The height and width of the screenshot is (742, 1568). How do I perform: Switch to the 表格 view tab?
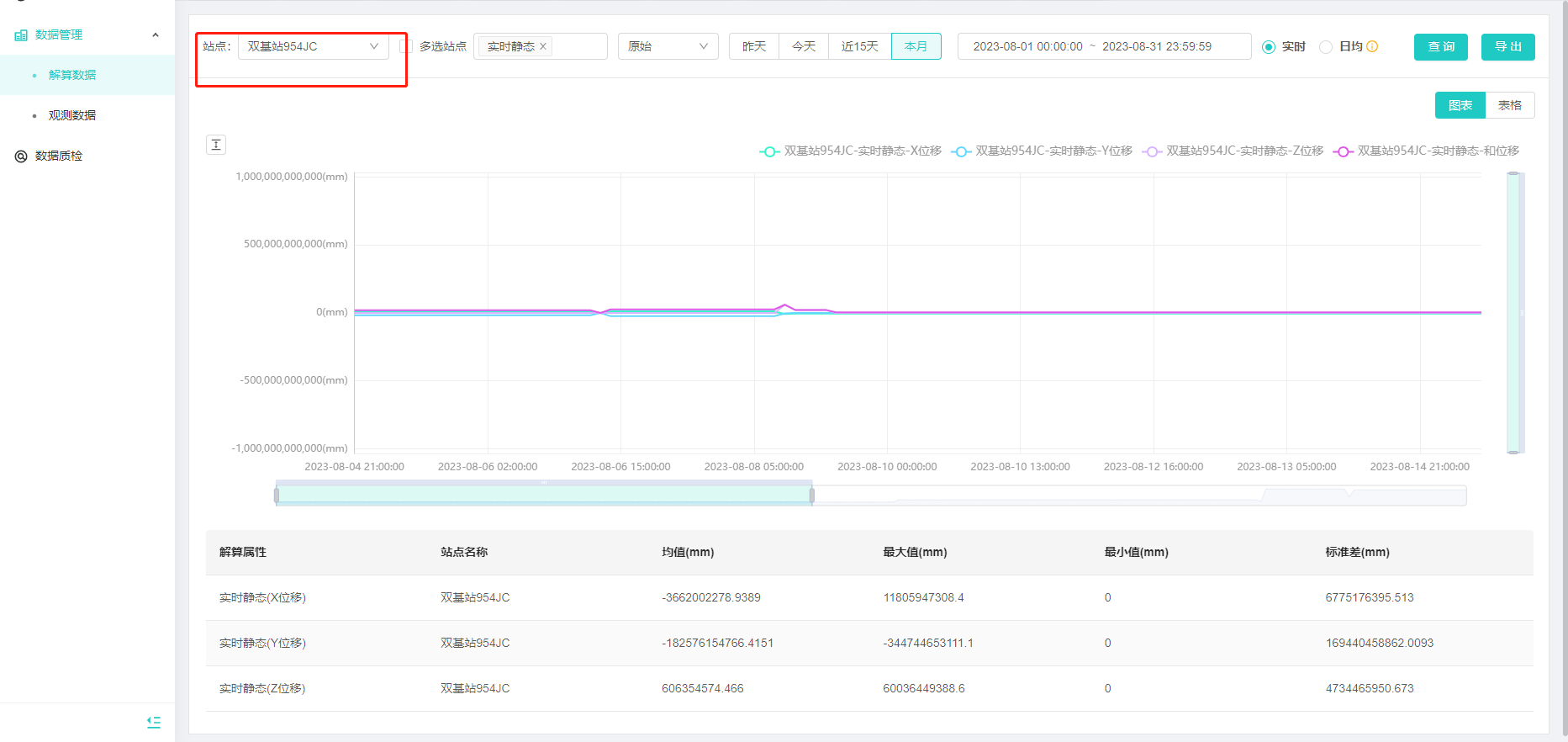coord(1509,105)
